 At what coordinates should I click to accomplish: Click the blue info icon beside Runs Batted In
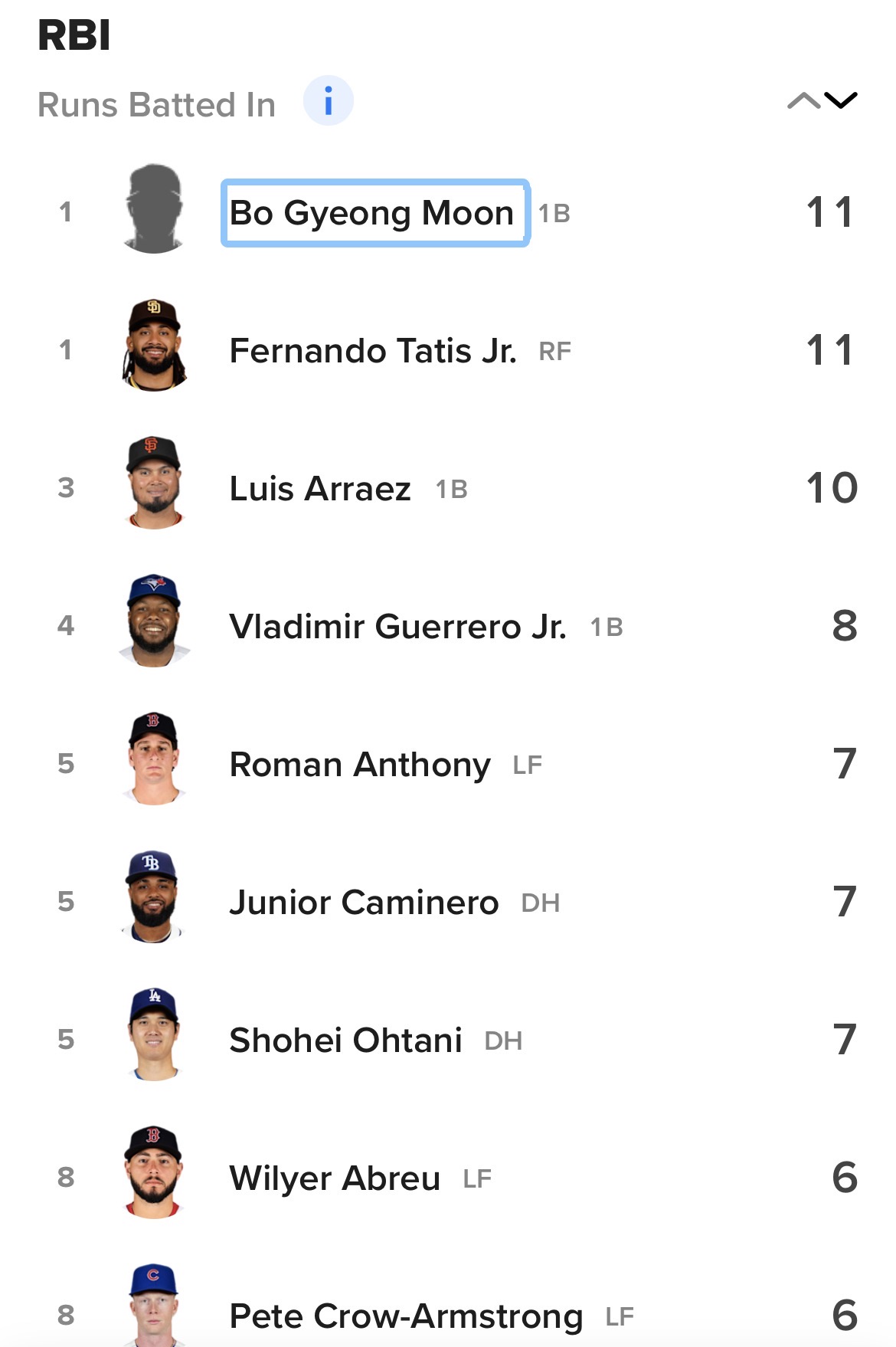click(x=328, y=101)
